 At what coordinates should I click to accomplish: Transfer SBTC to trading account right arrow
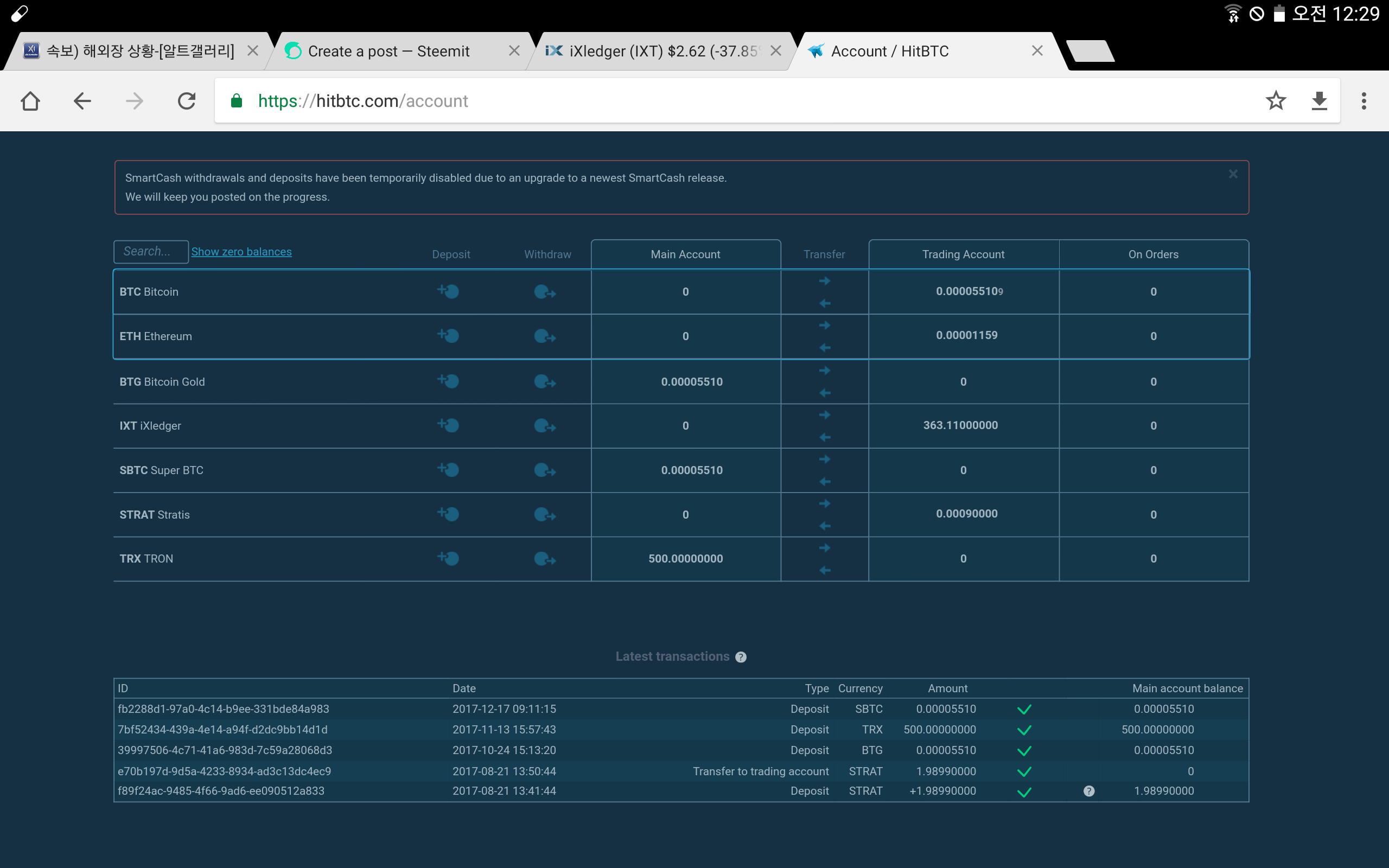pyautogui.click(x=825, y=459)
